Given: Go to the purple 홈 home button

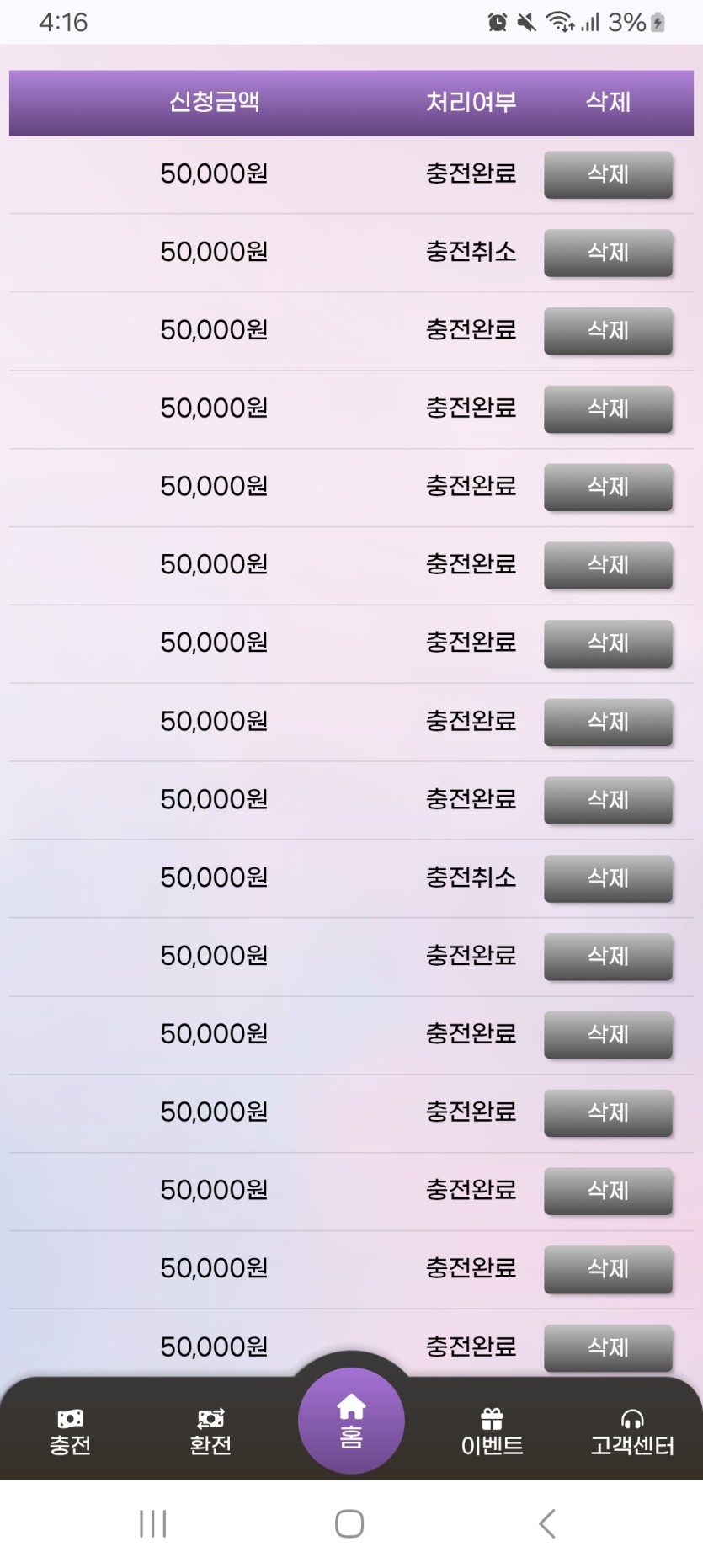Looking at the screenshot, I should click(351, 1421).
